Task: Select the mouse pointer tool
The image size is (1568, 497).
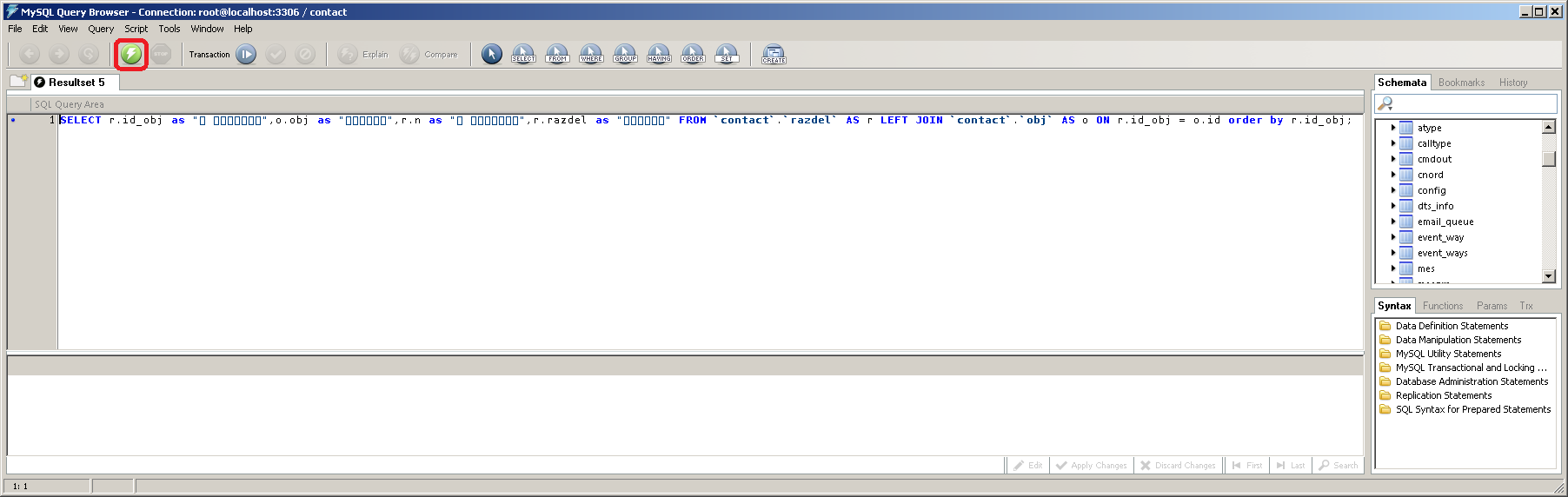Action: coord(492,55)
